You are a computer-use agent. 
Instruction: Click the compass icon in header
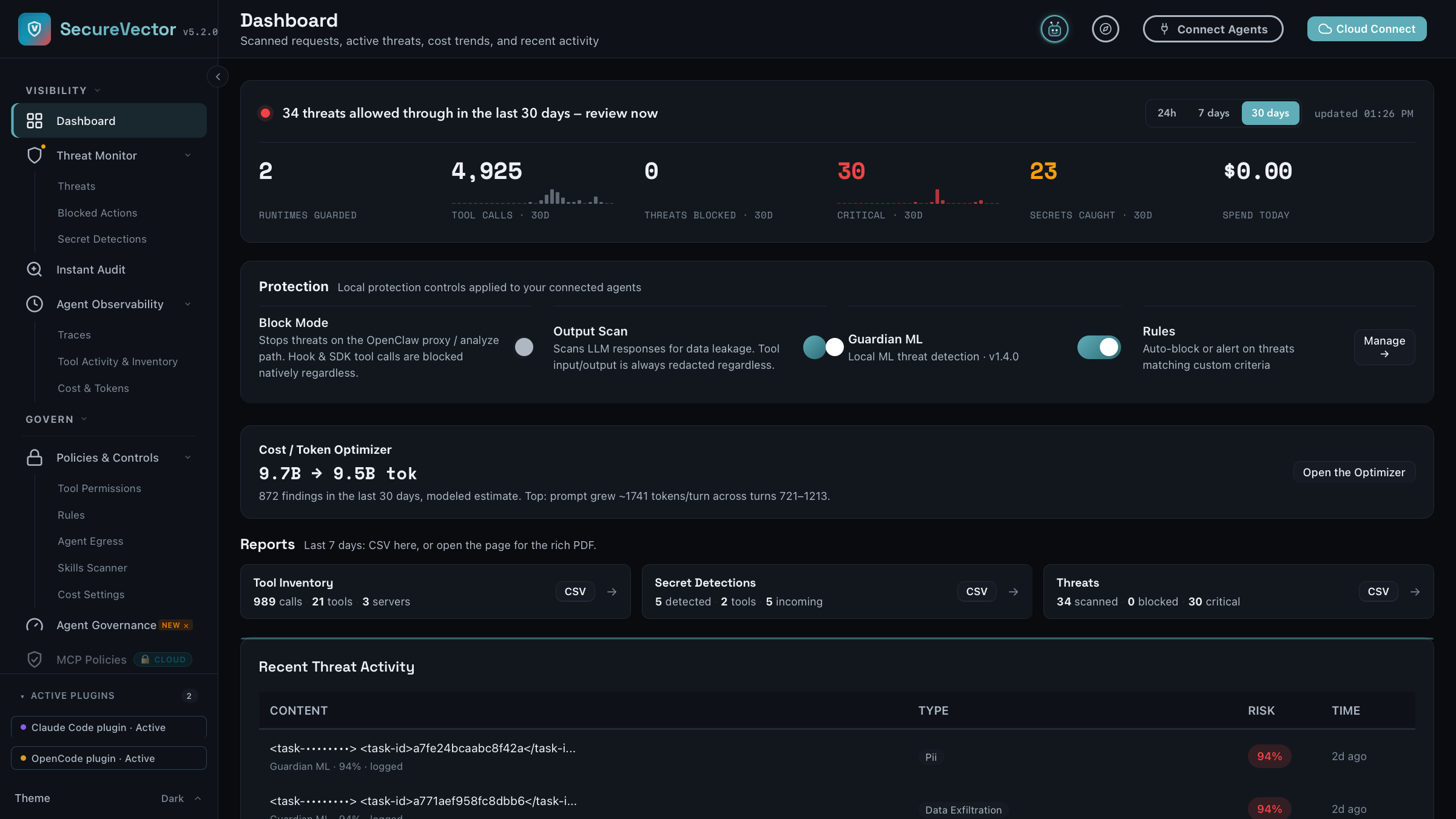[1105, 29]
